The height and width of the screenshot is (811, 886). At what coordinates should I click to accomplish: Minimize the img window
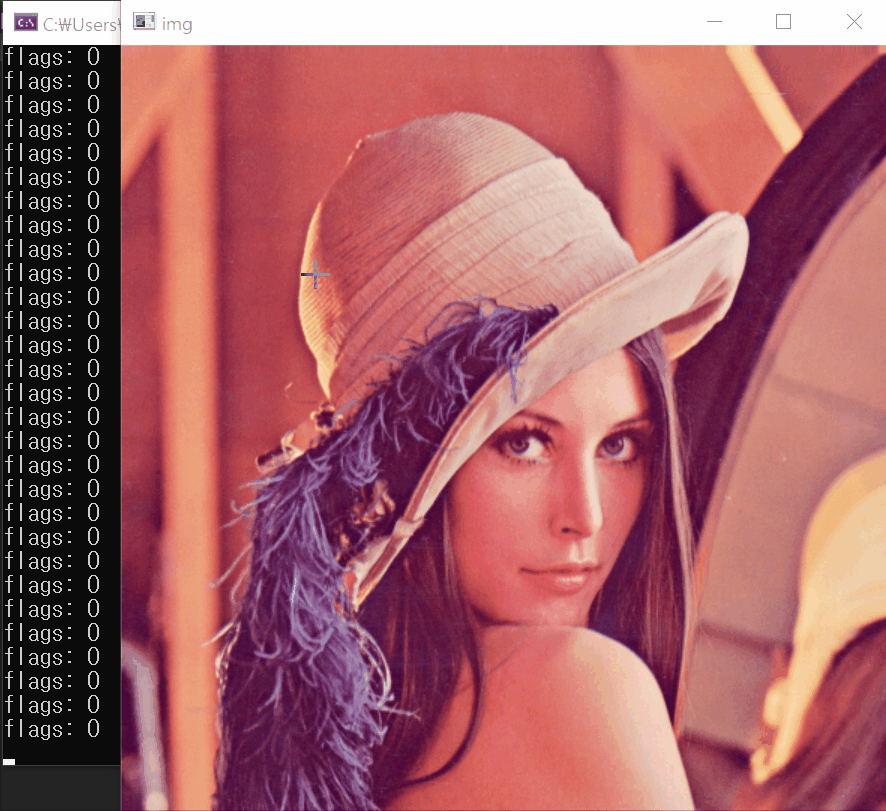[x=715, y=22]
